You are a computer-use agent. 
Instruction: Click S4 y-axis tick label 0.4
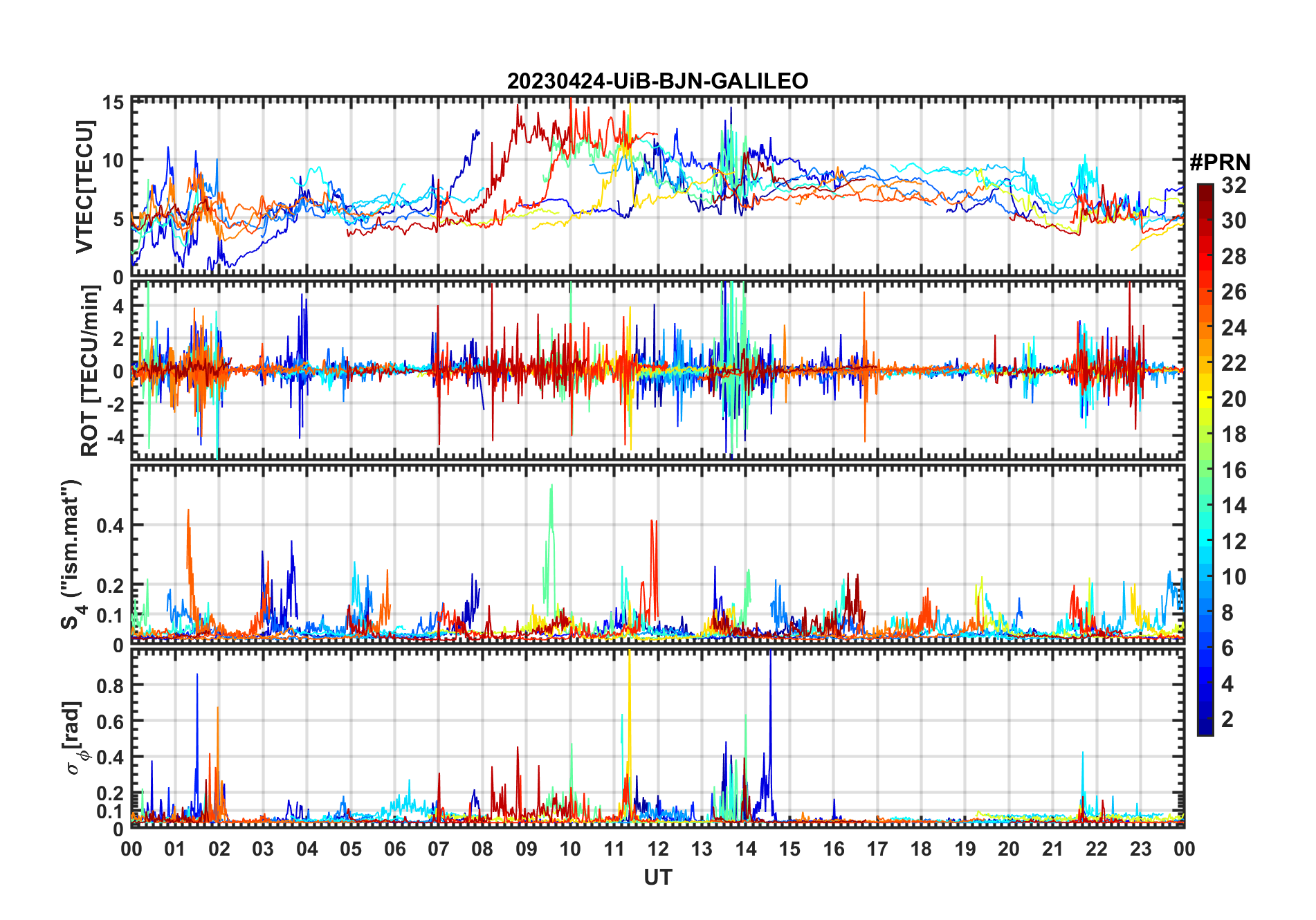(110, 525)
